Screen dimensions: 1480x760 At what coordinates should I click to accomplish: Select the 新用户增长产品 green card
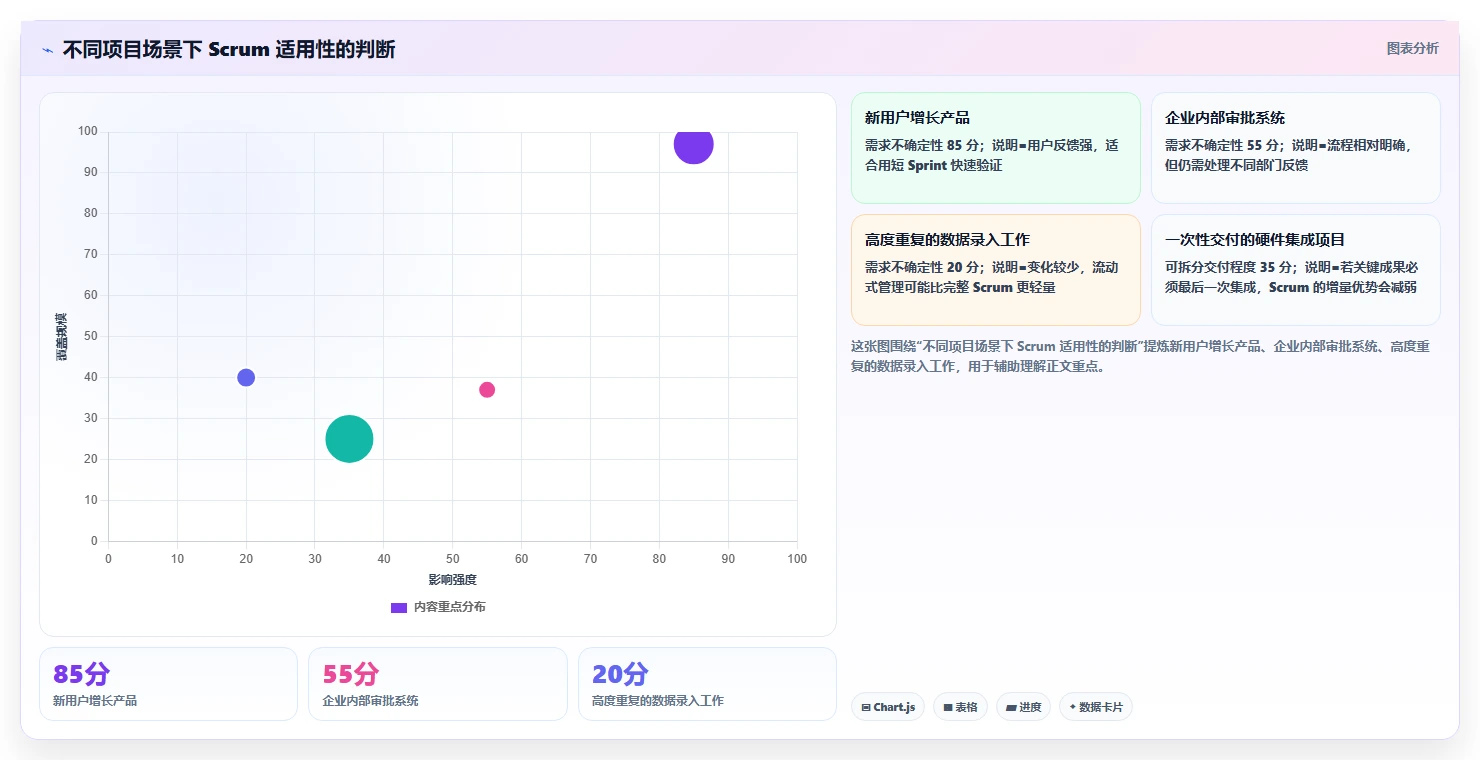point(995,148)
